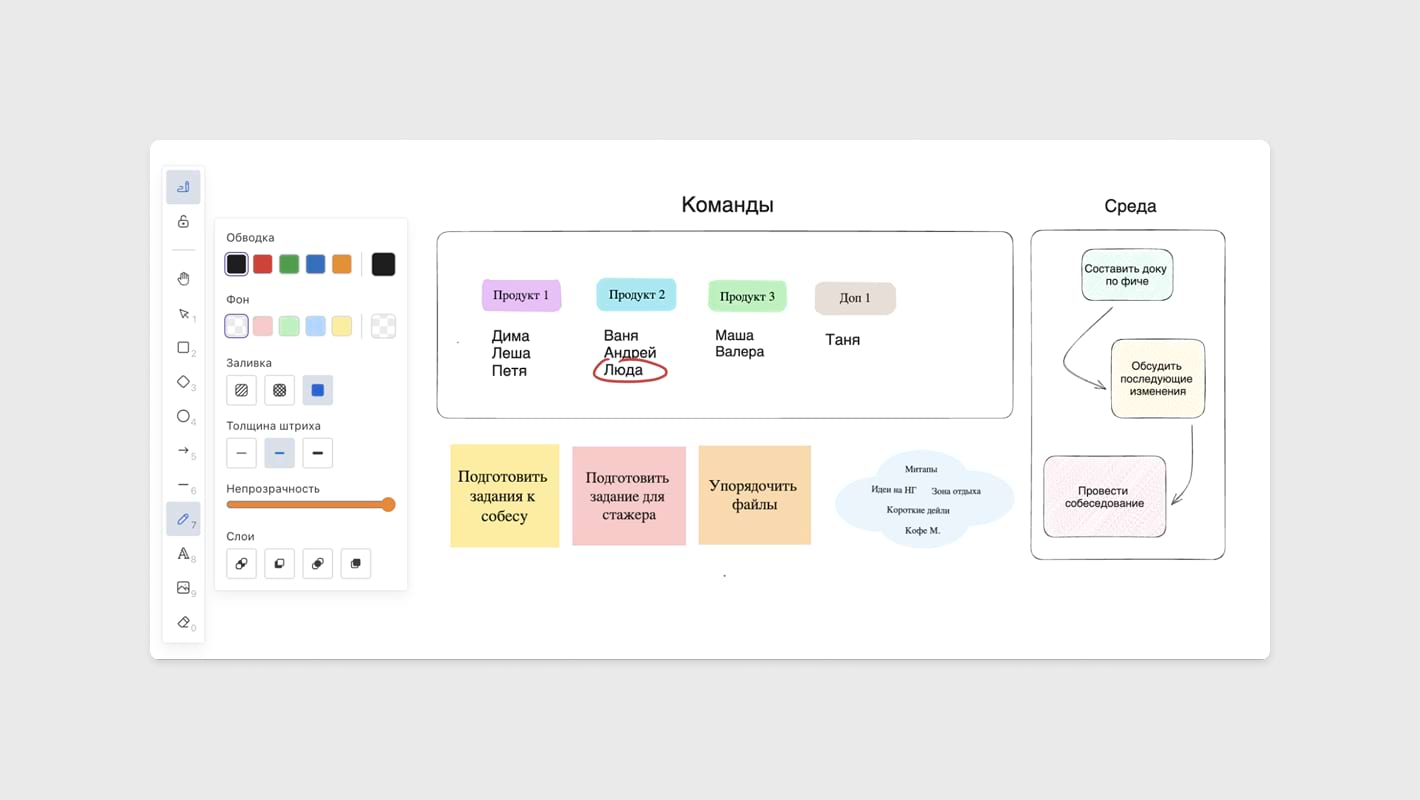Choose the Diamond shape tool
The image size is (1420, 800).
point(183,382)
